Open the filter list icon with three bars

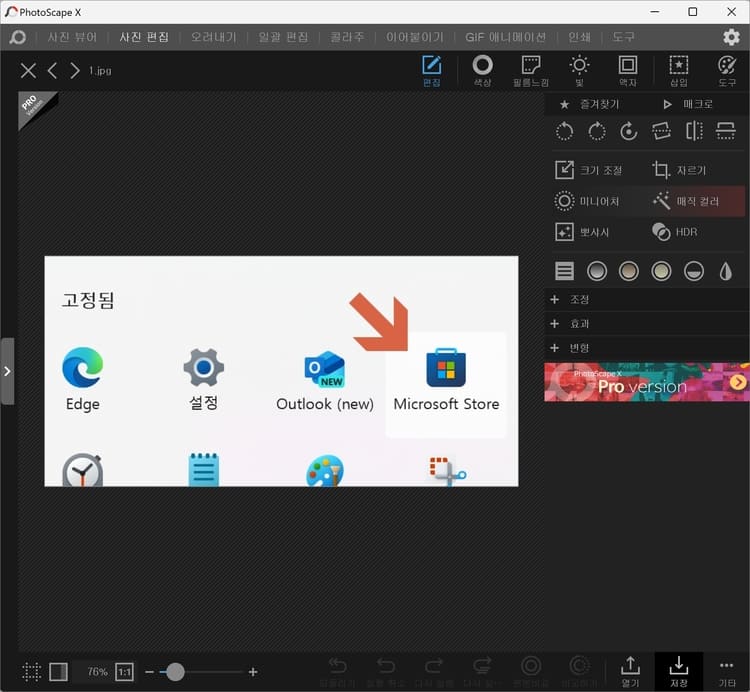pyautogui.click(x=564, y=271)
